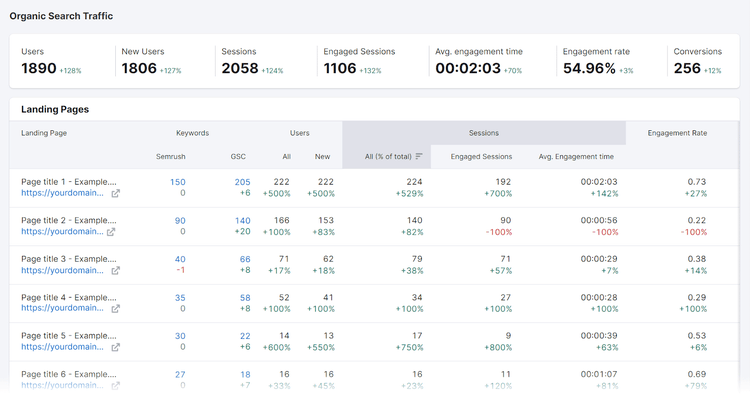Screen dimensions: 750x396
Task: Click the +529% sessions change
Action: tap(409, 194)
